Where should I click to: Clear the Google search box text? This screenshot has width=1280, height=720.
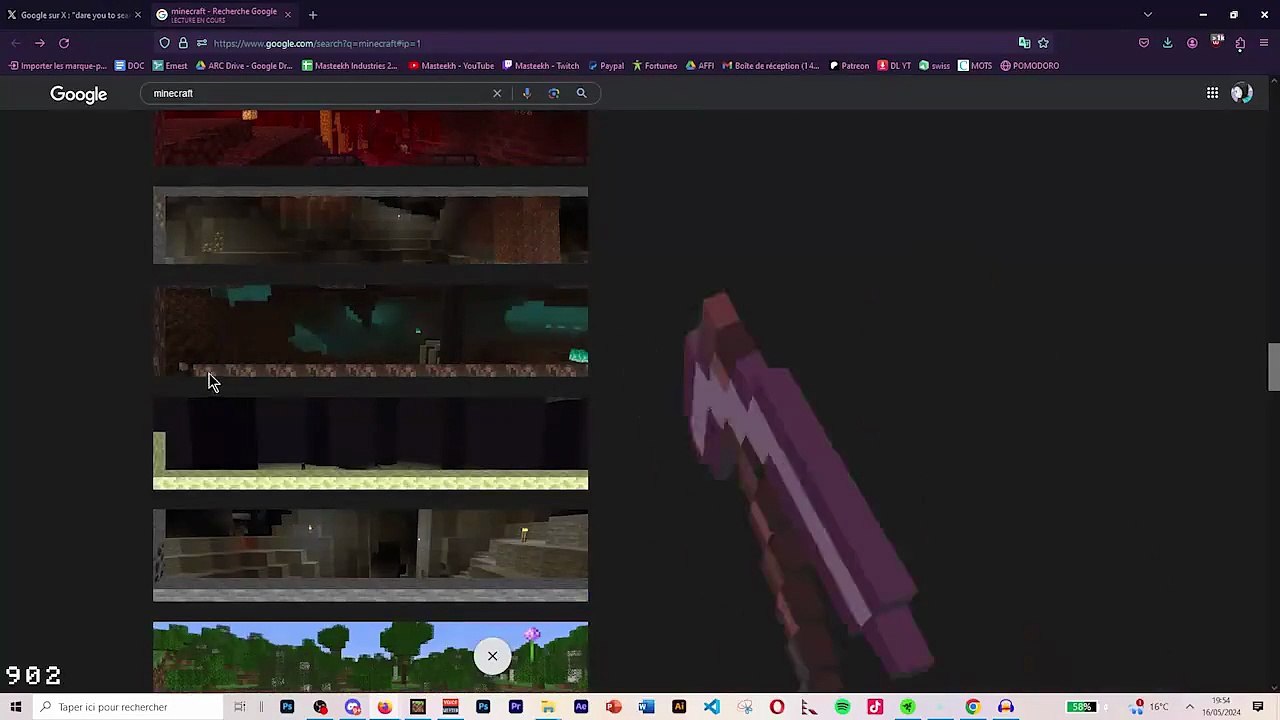click(x=497, y=93)
